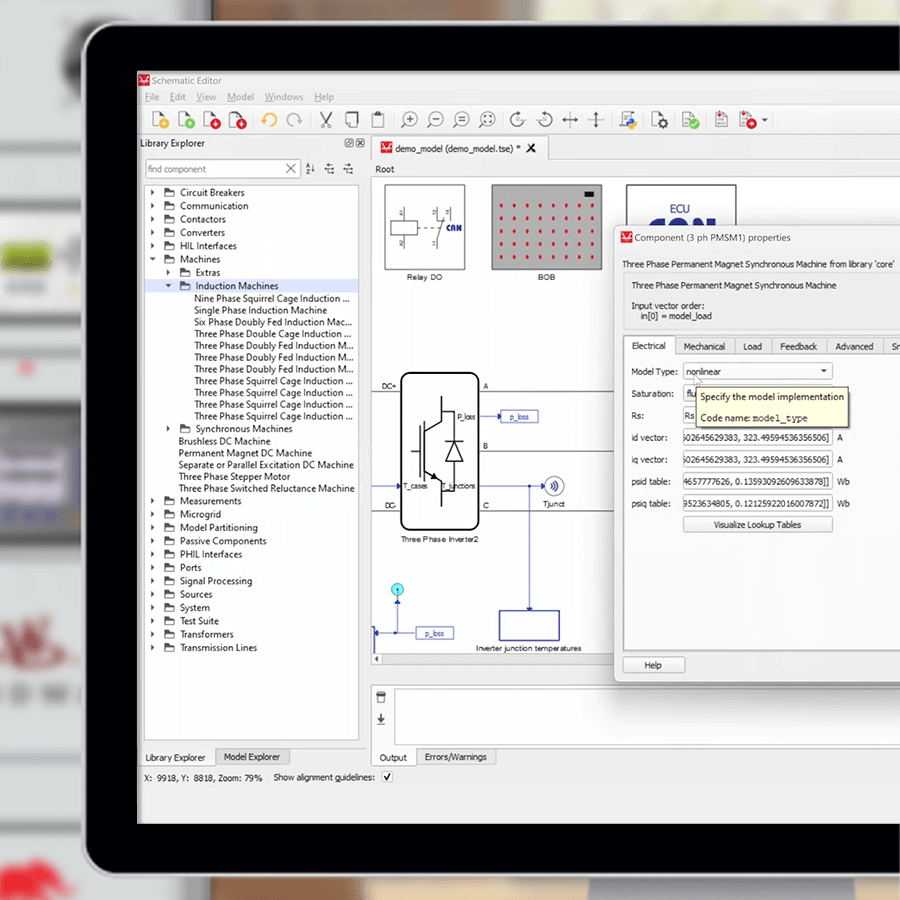Paste using the clipboard toolbar icon

pyautogui.click(x=378, y=120)
